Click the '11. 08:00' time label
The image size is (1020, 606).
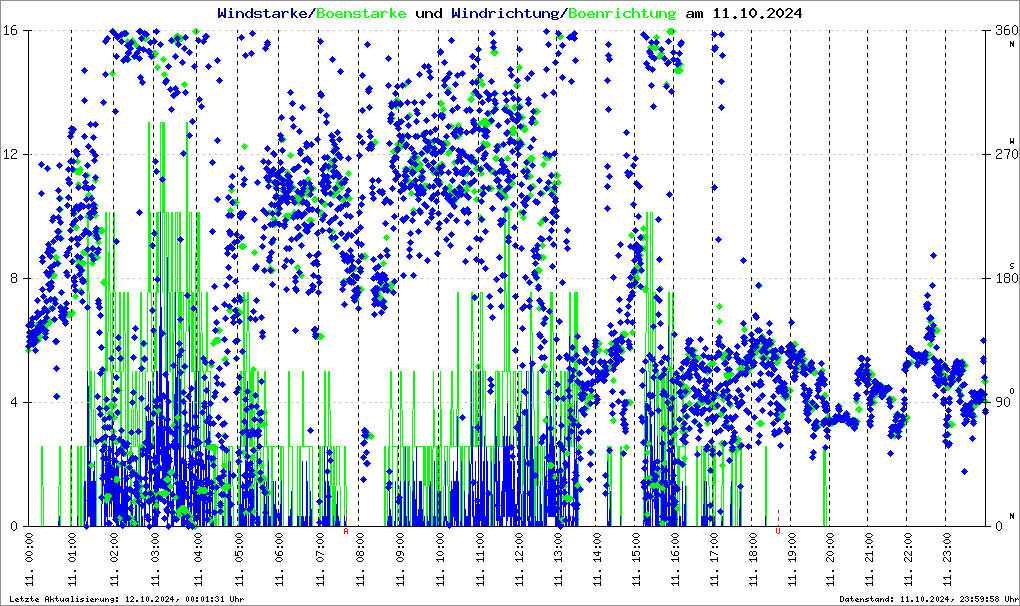(359, 560)
